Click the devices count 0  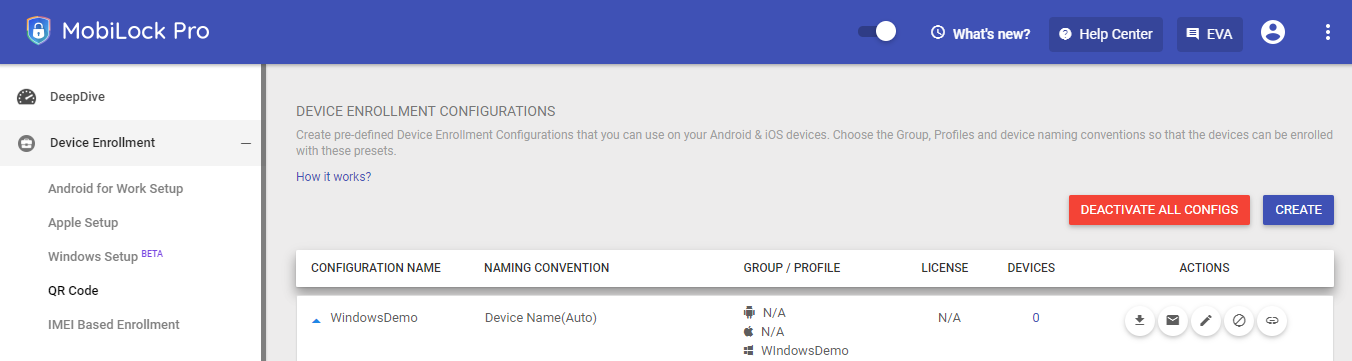[1036, 318]
